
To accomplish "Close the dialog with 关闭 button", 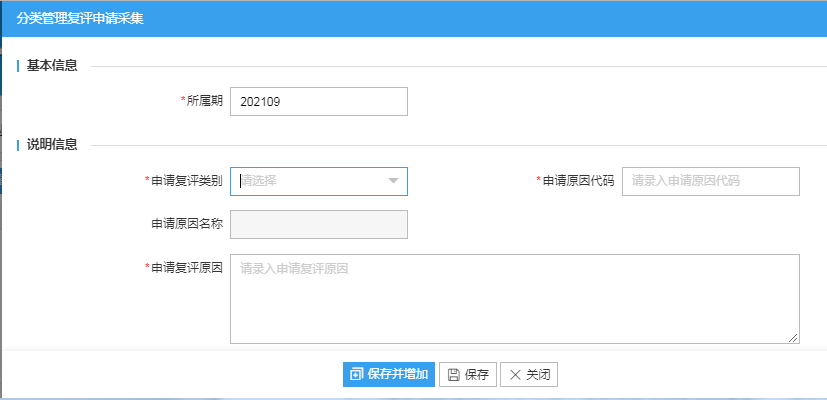I will click(x=529, y=375).
